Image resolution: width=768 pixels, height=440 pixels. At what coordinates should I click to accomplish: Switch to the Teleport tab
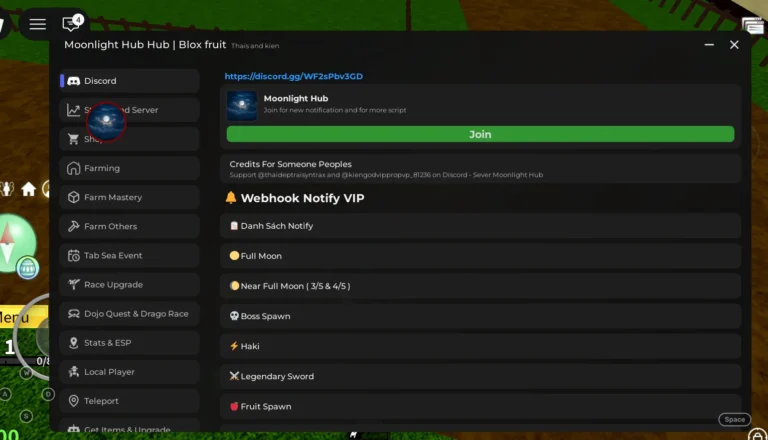pyautogui.click(x=129, y=401)
